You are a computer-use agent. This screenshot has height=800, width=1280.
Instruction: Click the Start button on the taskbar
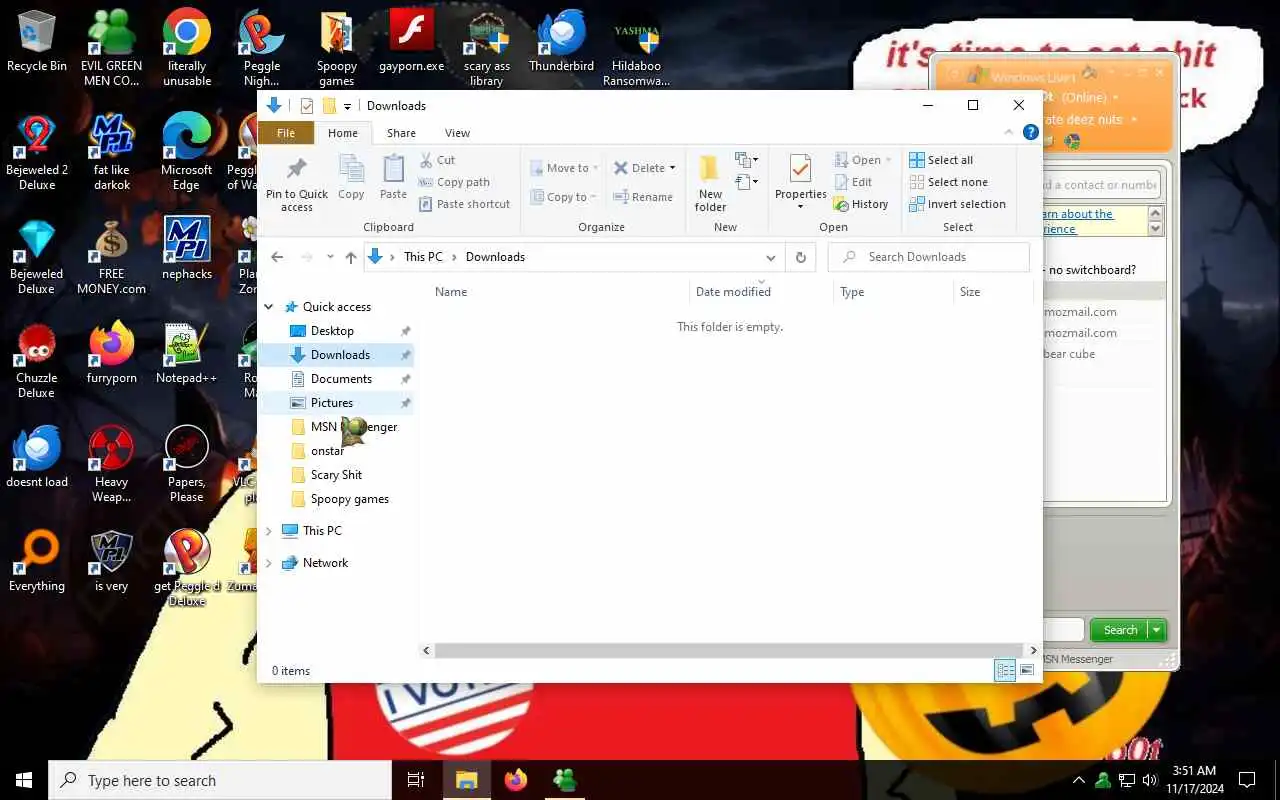[24, 780]
